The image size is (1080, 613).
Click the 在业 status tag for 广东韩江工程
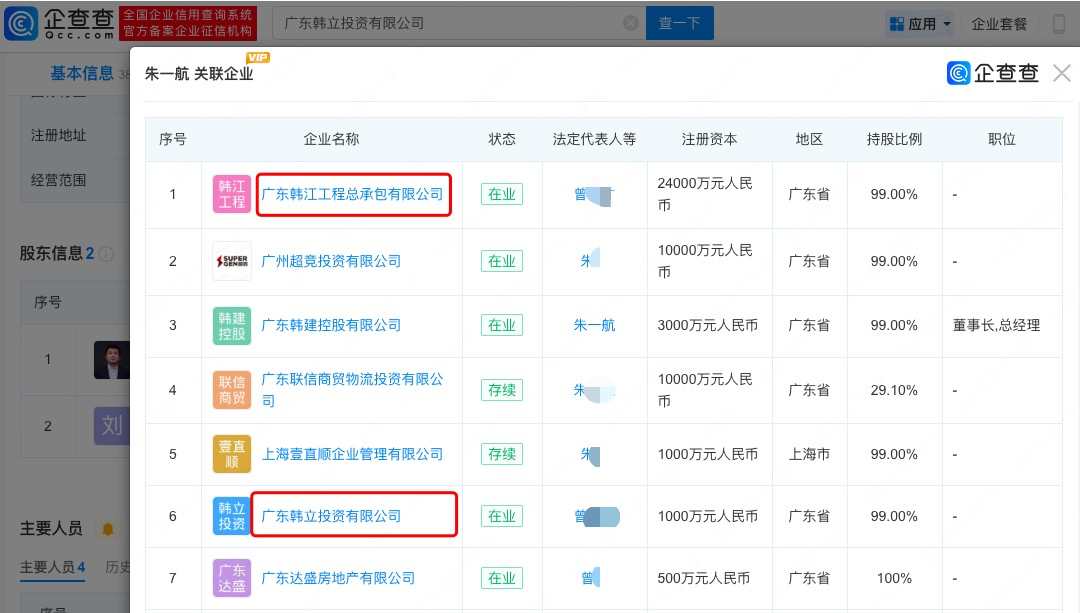pyautogui.click(x=501, y=194)
